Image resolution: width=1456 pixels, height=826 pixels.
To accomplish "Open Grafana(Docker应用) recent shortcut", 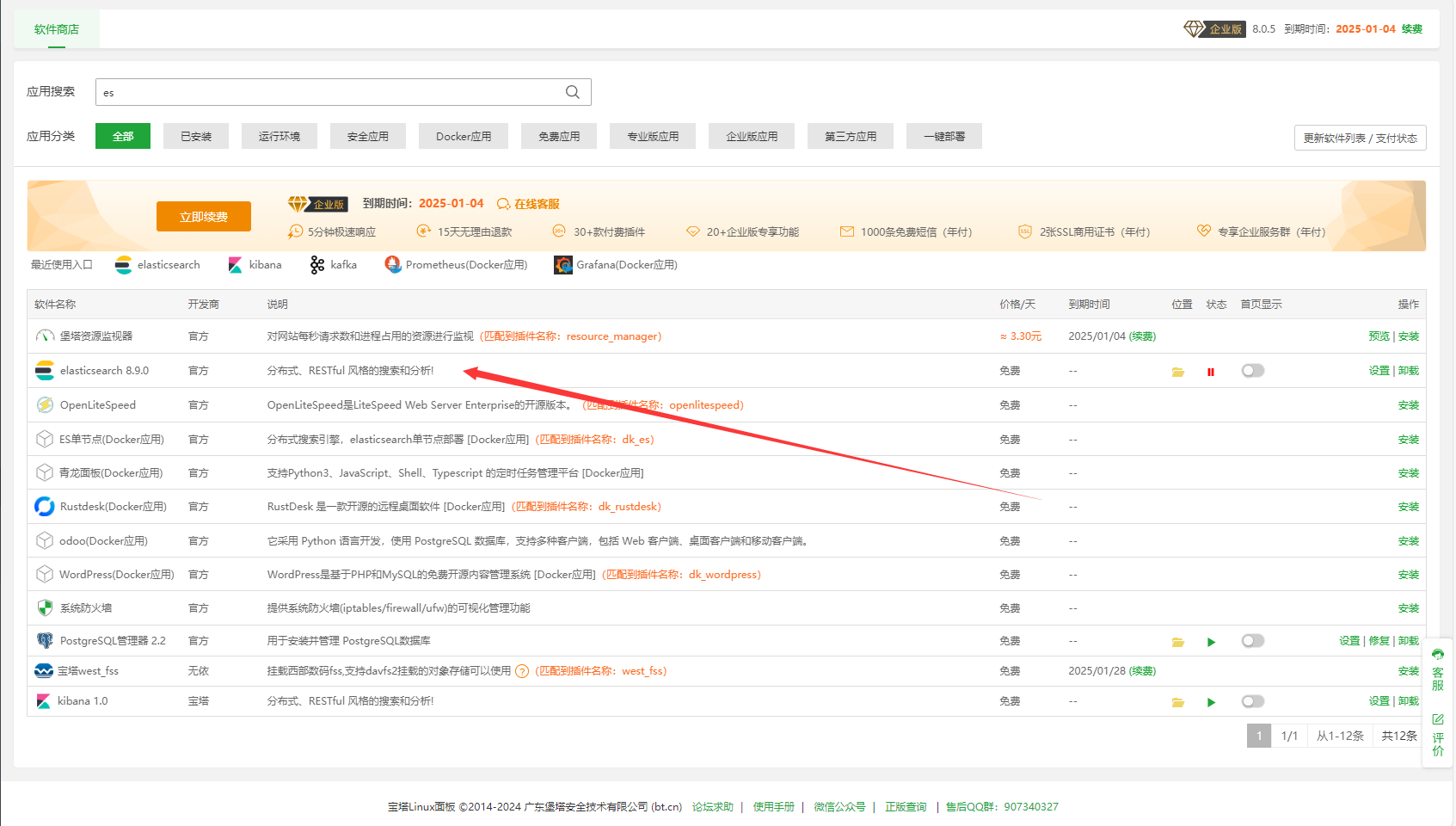I will 616,265.
